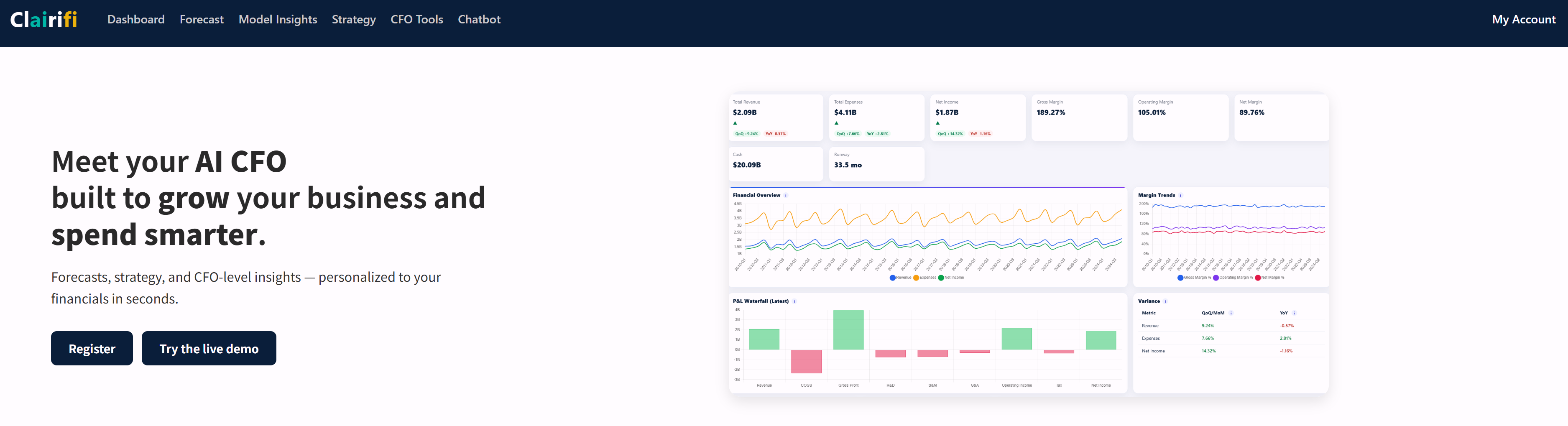The image size is (1568, 426).
Task: Open the Dashboard nav item
Action: pos(136,20)
